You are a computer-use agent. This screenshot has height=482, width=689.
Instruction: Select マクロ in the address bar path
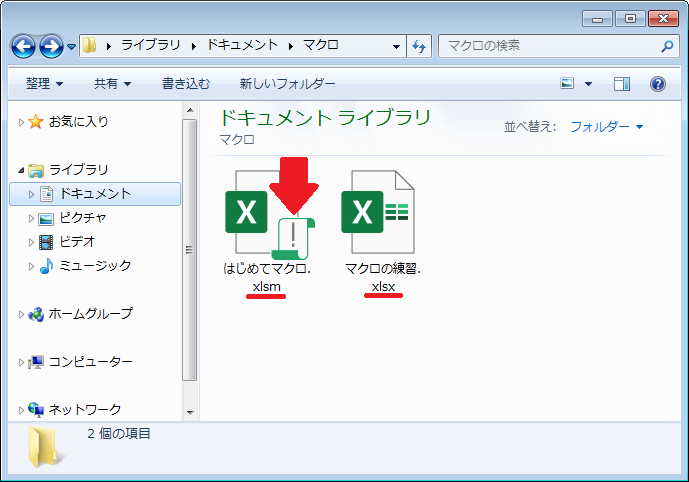click(321, 45)
